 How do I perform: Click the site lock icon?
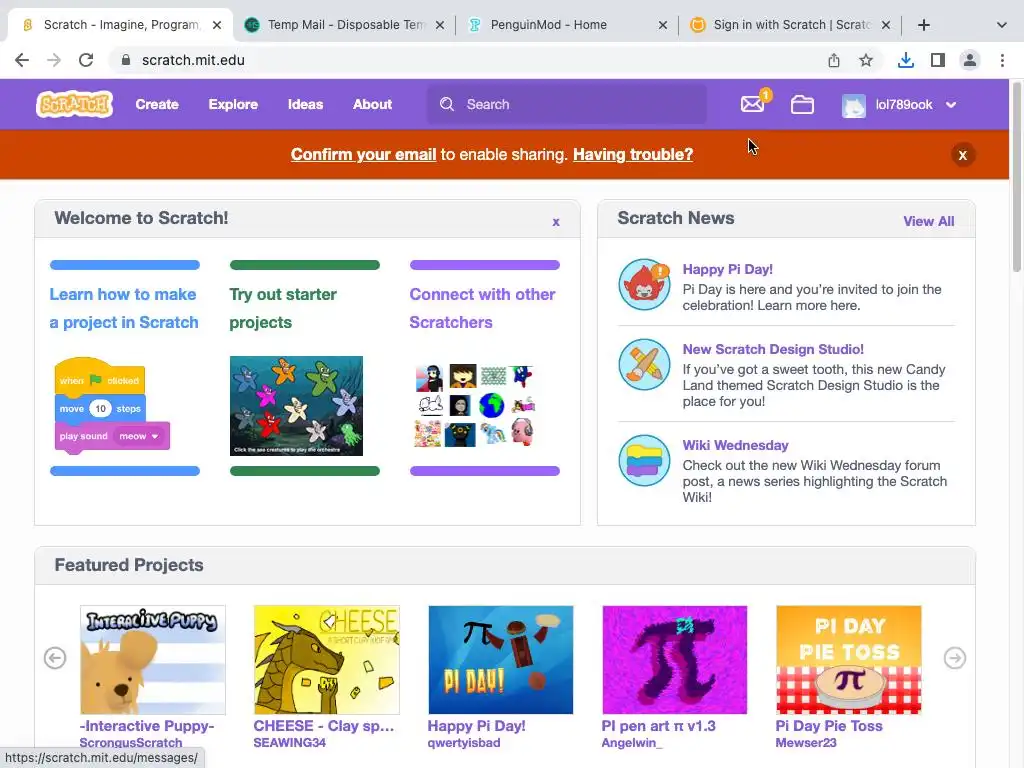pos(126,60)
